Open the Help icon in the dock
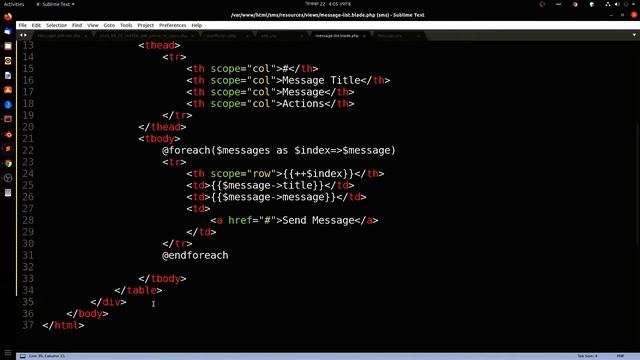Image resolution: width=640 pixels, height=360 pixels. 8,105
